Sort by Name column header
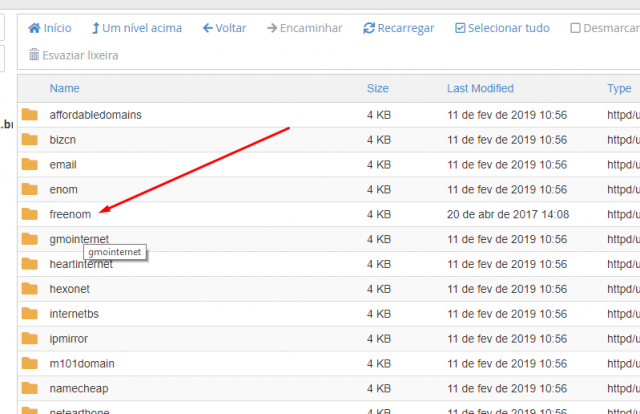This screenshot has width=640, height=414. 64,88
